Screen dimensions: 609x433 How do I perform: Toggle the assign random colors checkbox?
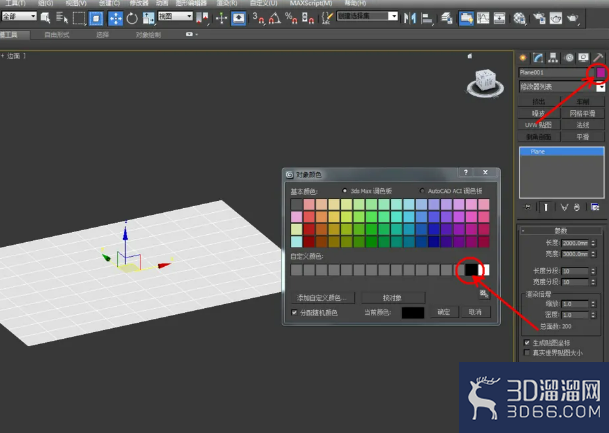pyautogui.click(x=294, y=312)
